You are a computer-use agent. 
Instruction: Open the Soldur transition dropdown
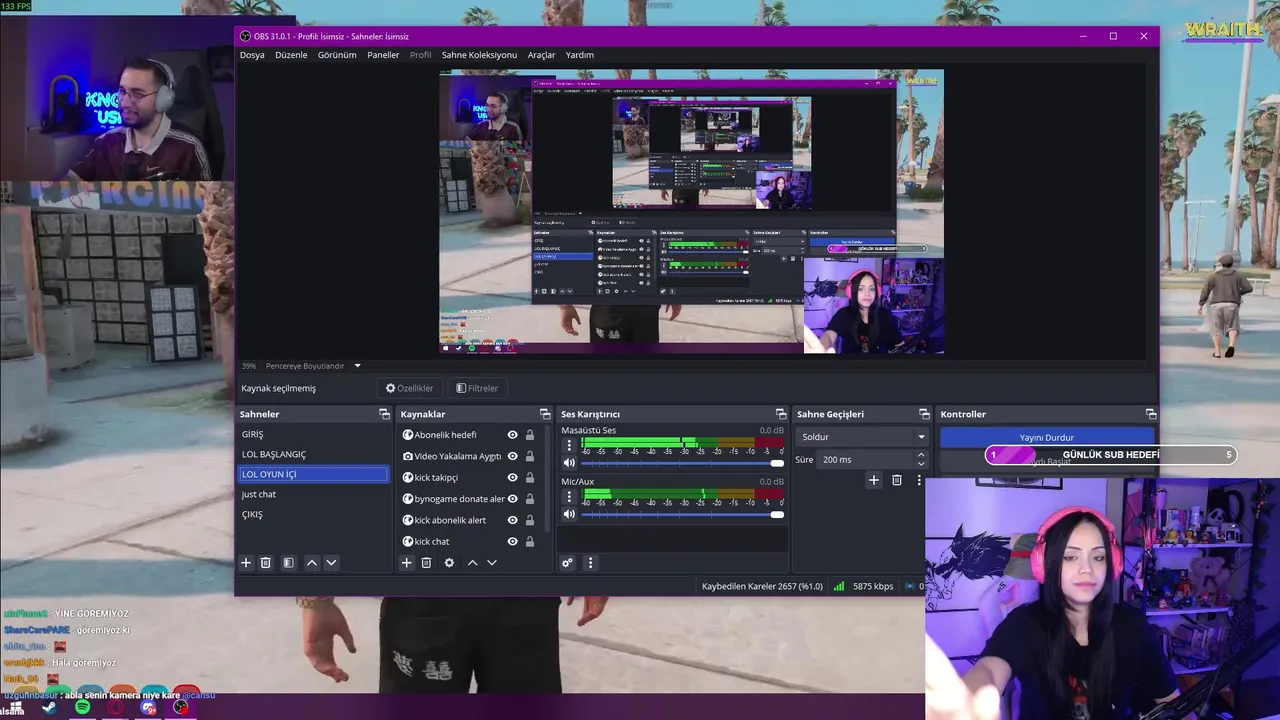point(863,437)
